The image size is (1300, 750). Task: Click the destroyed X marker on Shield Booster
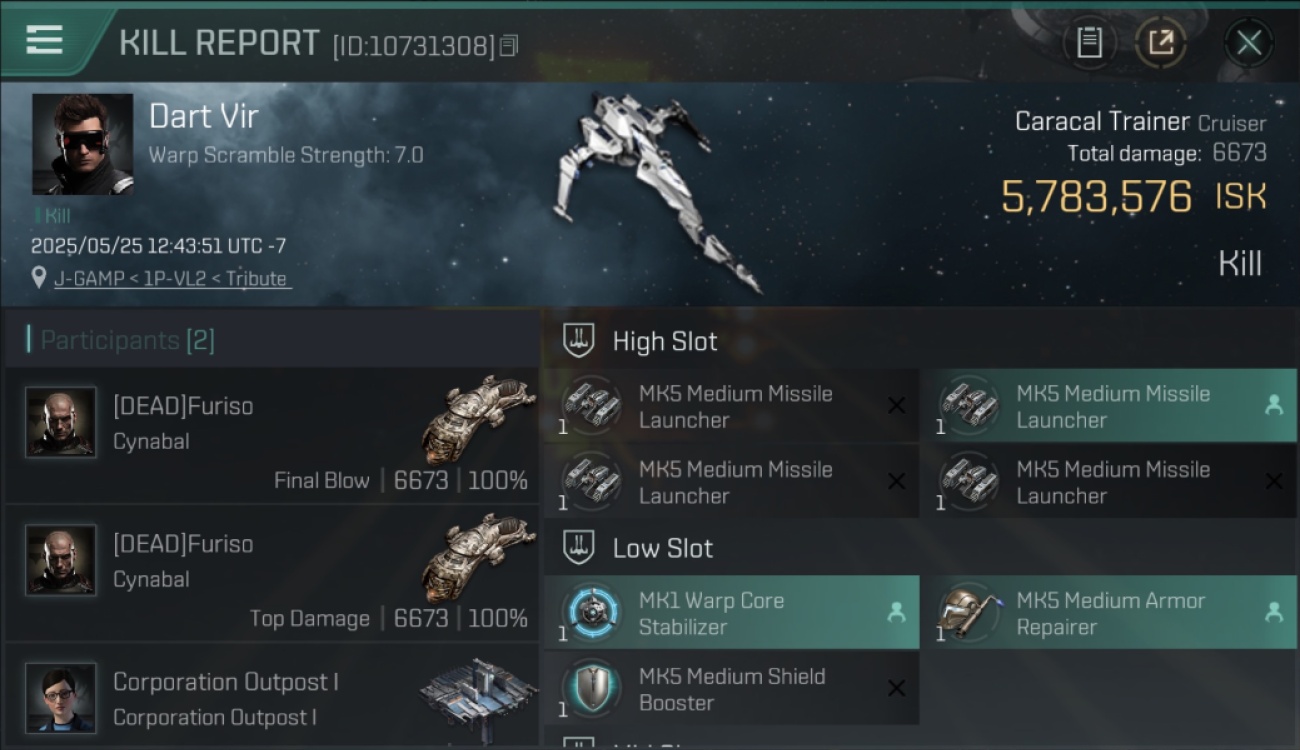(x=896, y=688)
